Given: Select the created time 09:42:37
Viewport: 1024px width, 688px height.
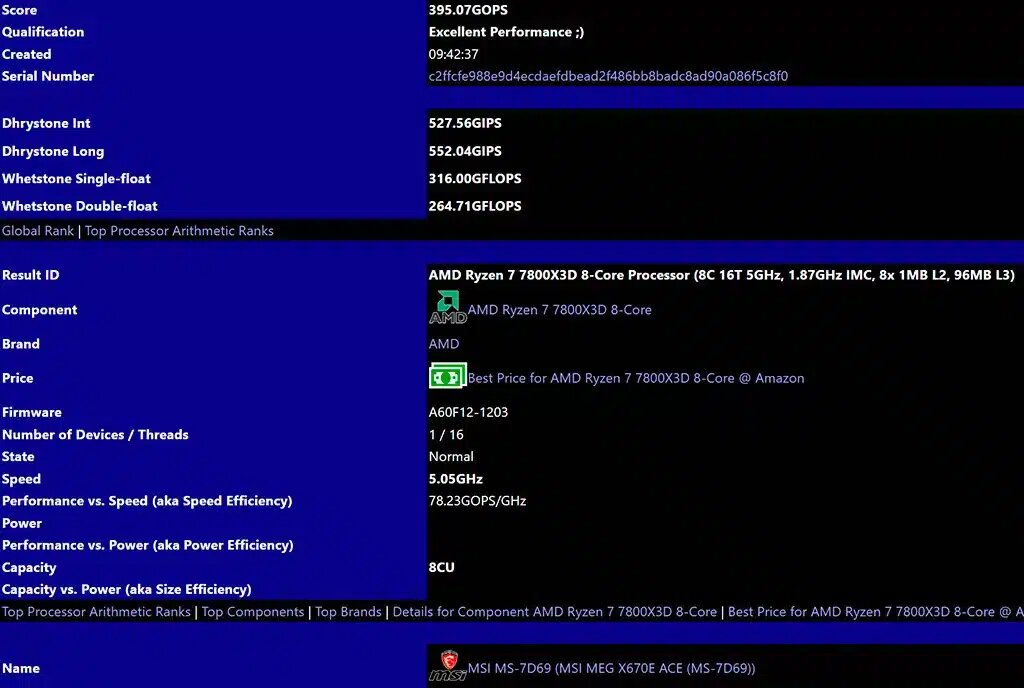Looking at the screenshot, I should pos(453,54).
